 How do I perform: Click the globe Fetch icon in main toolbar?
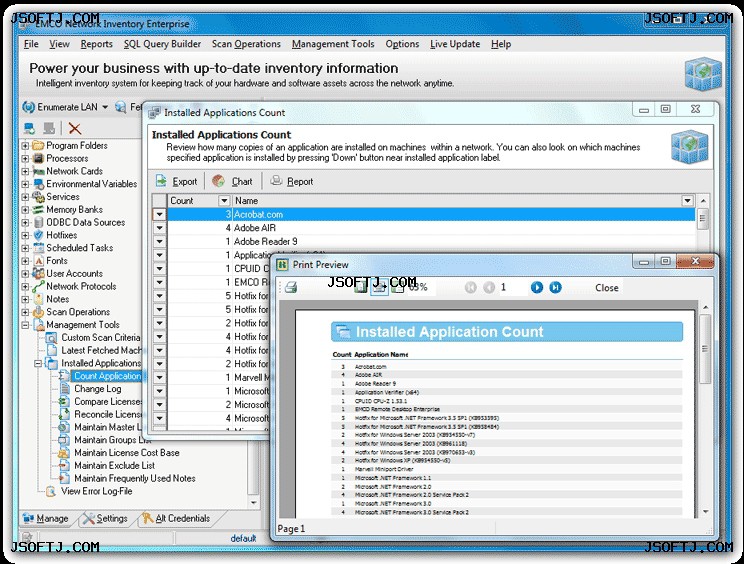point(121,107)
